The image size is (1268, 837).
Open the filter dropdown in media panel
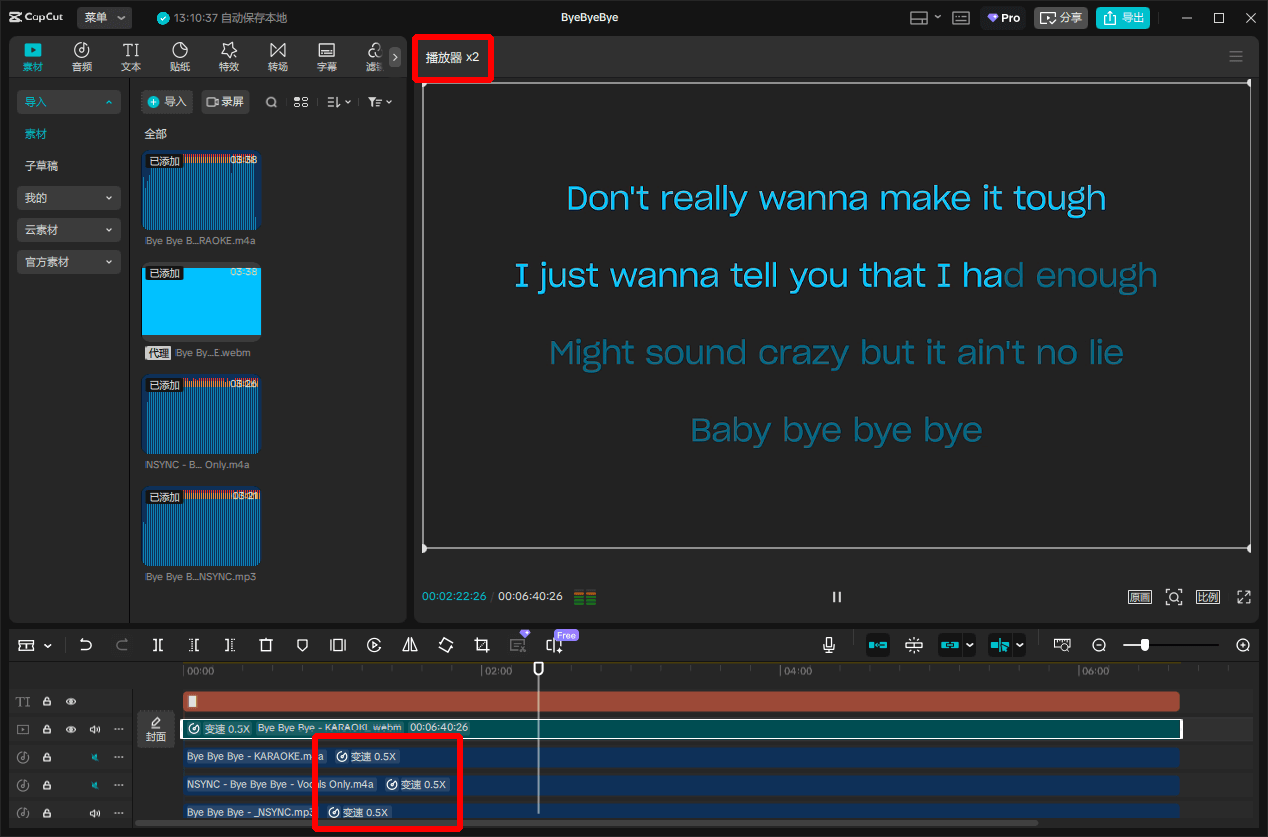coord(380,102)
